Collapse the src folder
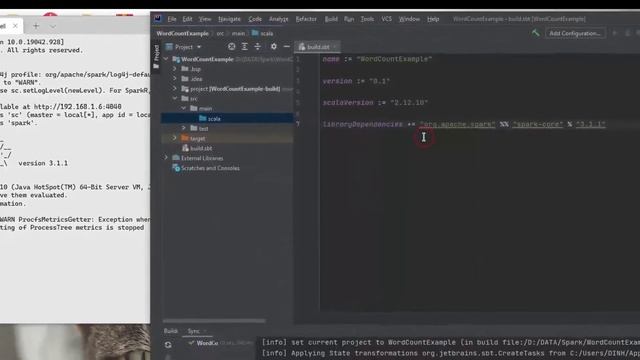This screenshot has width=640, height=360. 175,98
